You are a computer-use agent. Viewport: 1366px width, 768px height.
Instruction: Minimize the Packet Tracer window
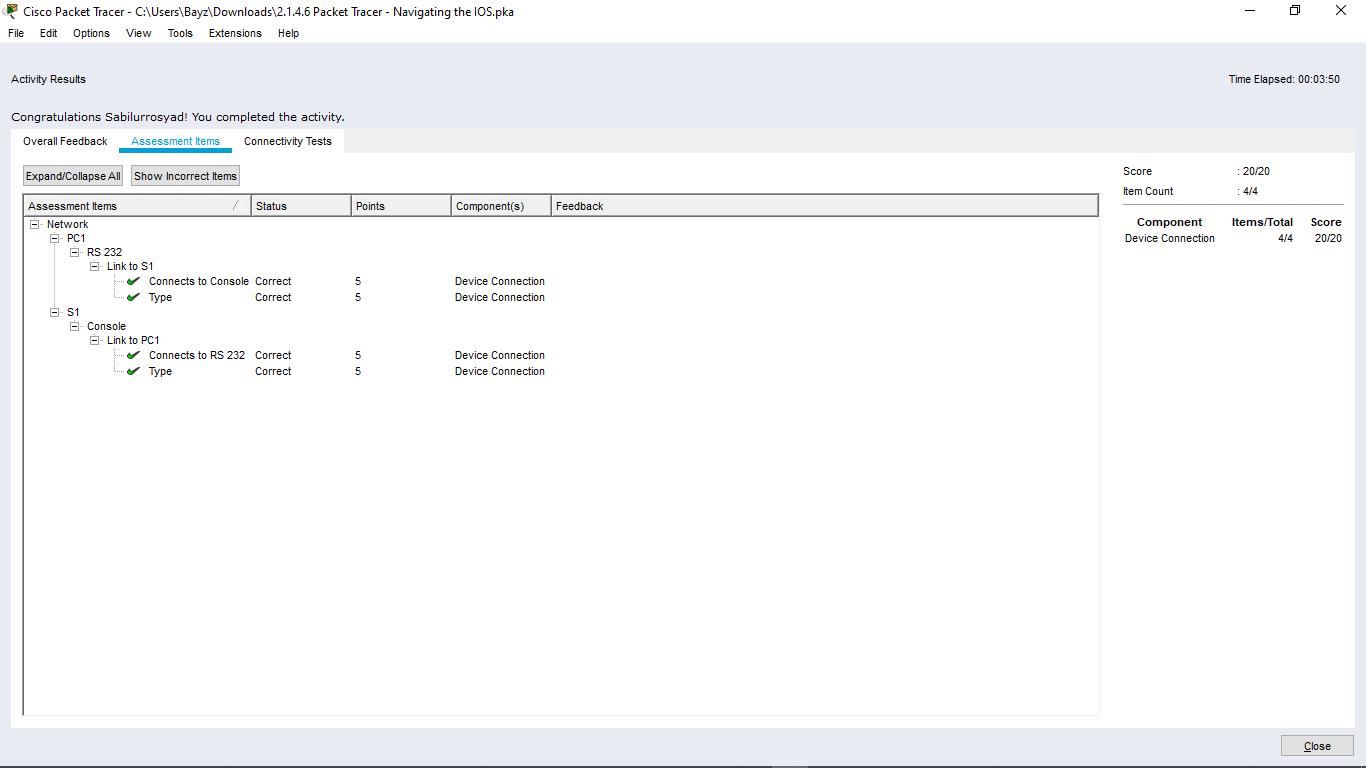pos(1250,11)
